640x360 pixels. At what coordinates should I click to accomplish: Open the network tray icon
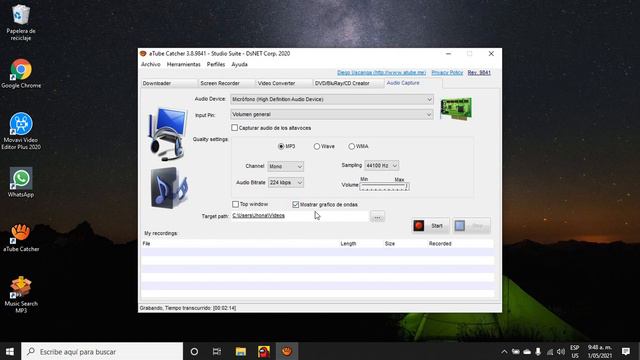pyautogui.click(x=550, y=351)
